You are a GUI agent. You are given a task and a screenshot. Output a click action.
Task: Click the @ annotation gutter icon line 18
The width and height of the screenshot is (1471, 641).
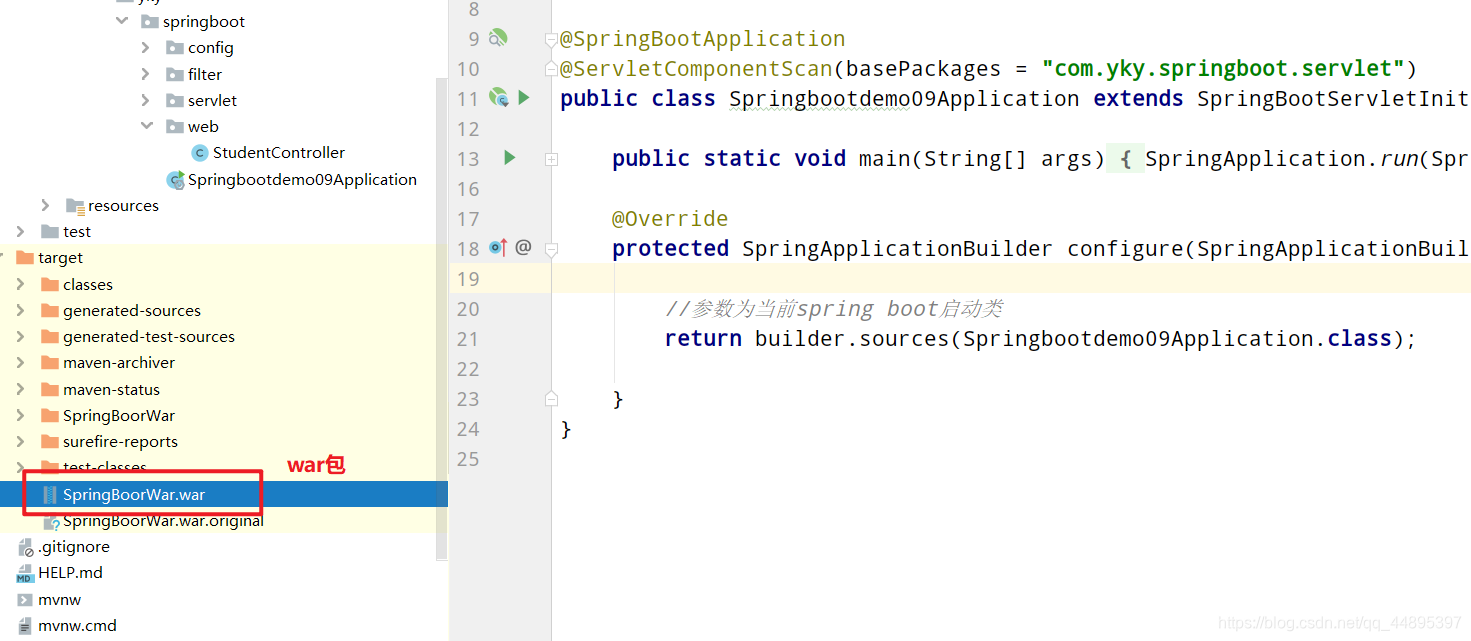tap(523, 247)
